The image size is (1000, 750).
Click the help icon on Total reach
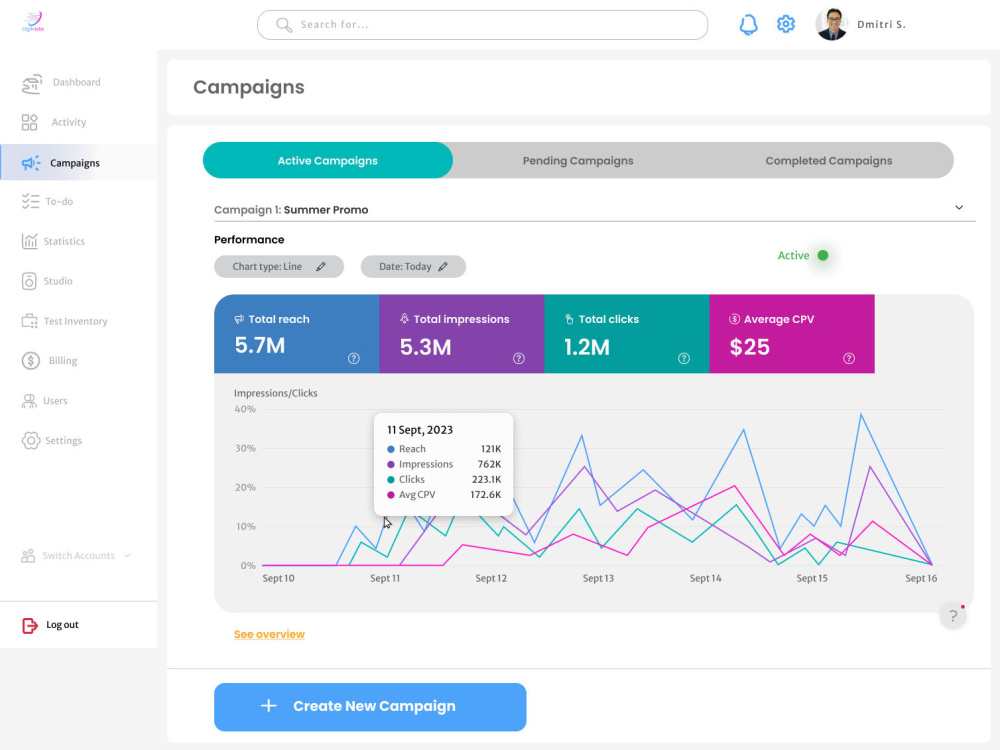coord(353,358)
